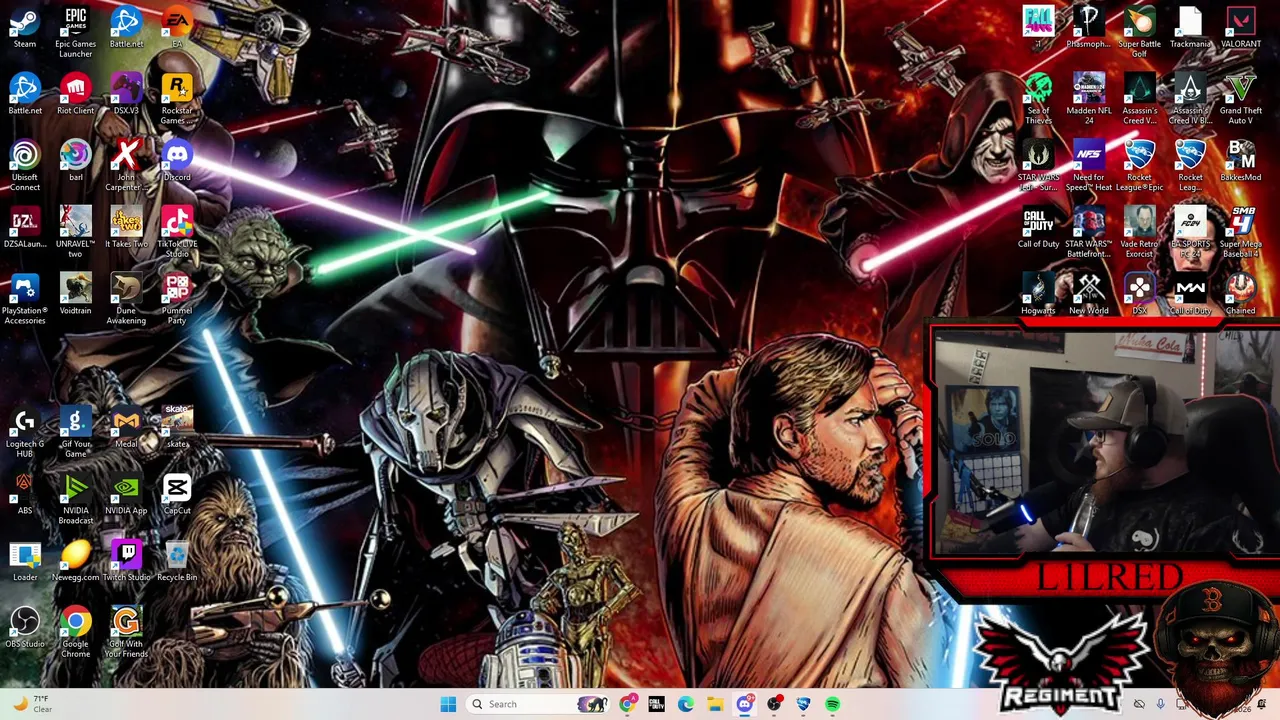The height and width of the screenshot is (720, 1280).
Task: Launch the It Takes Two shortcut
Action: point(126,229)
